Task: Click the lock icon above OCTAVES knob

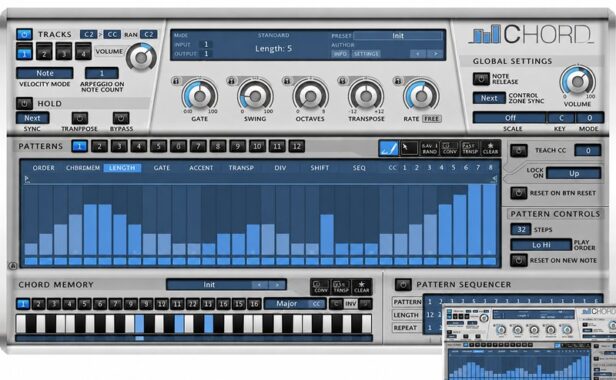Action: coord(287,81)
